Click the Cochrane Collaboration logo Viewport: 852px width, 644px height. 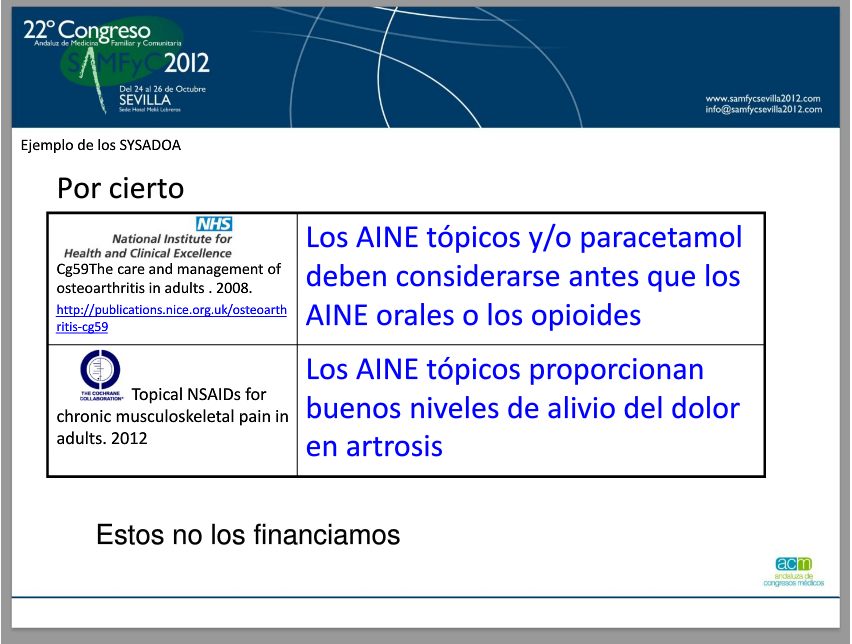pos(99,371)
